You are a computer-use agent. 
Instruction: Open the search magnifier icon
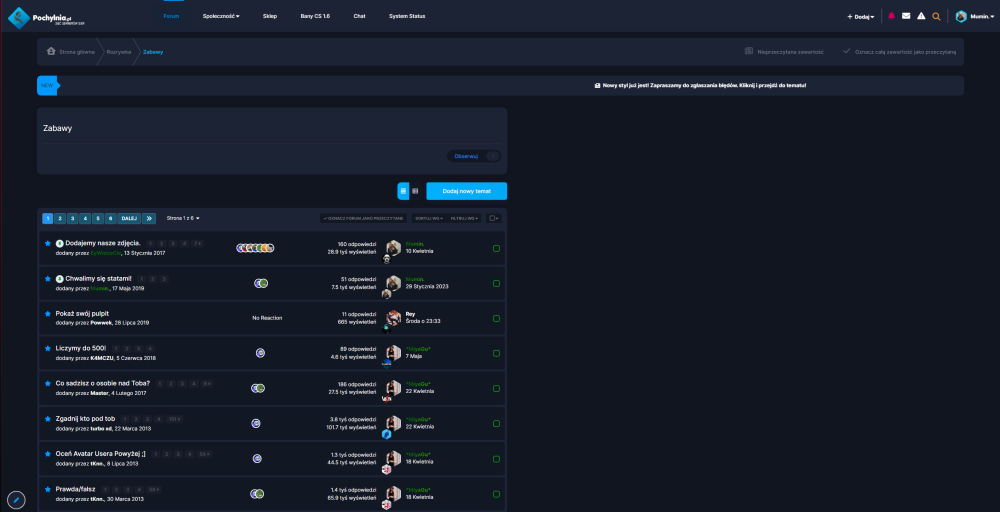point(936,16)
